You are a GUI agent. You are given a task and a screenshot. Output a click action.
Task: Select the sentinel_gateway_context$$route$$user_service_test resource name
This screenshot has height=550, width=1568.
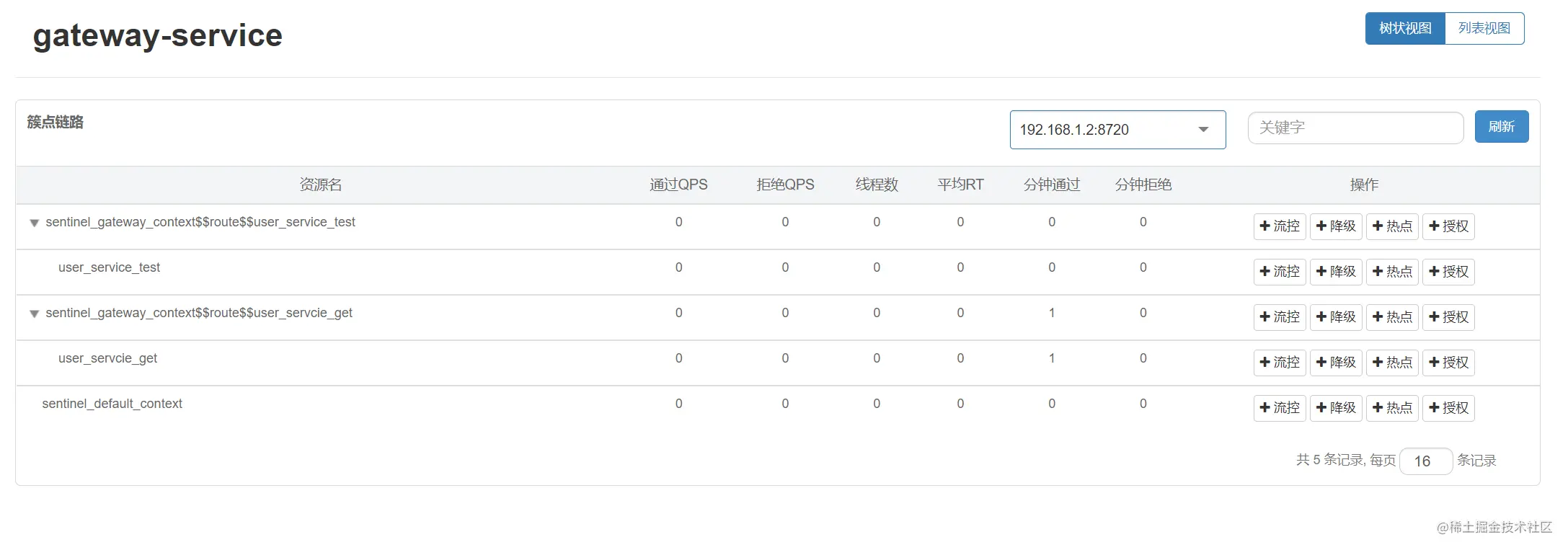pyautogui.click(x=200, y=222)
